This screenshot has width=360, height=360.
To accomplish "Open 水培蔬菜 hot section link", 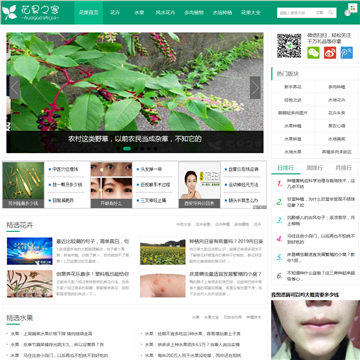I will (x=337, y=139).
